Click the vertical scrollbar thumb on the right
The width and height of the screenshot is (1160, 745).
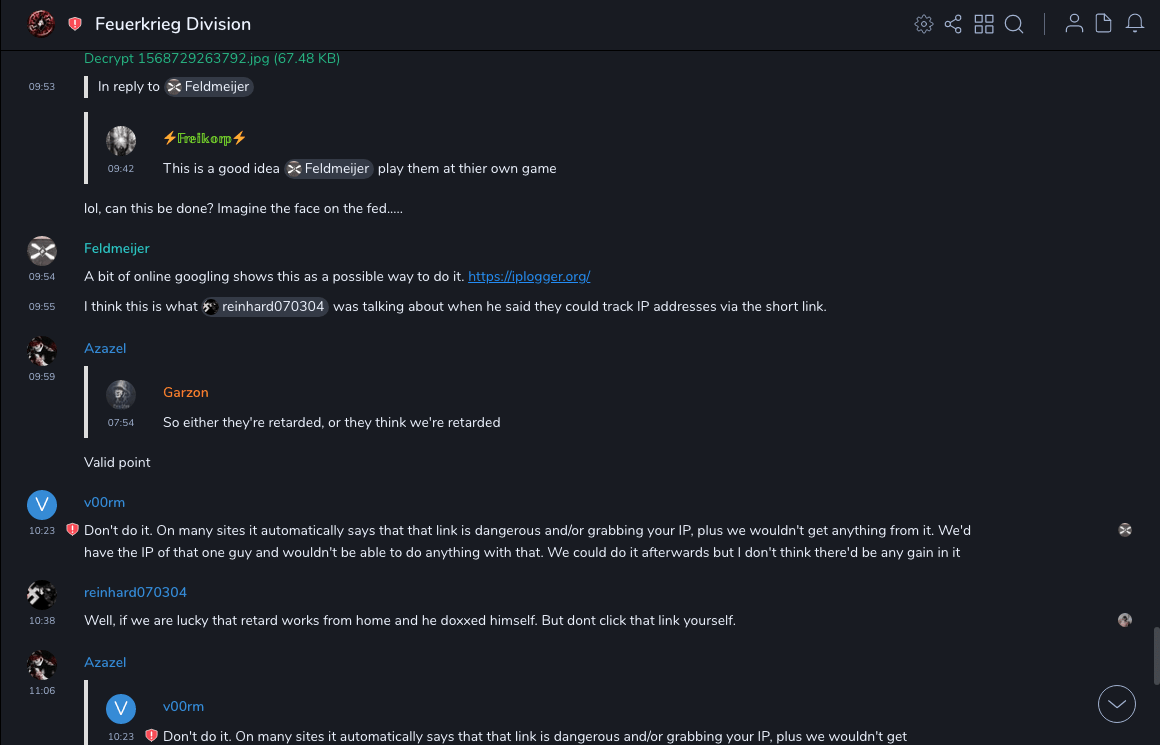1154,655
